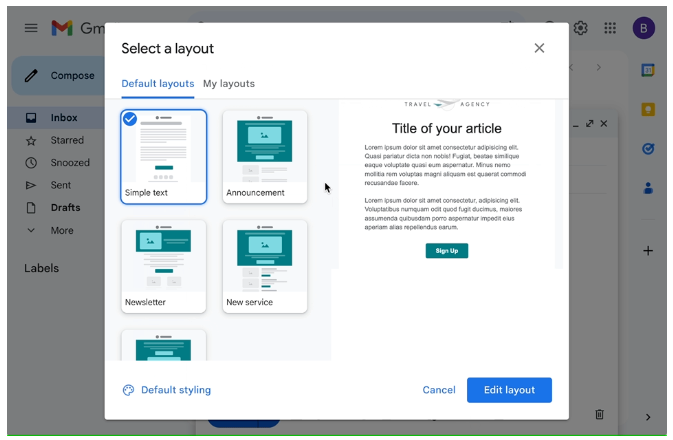Viewport: 673px width, 440px height.
Task: Open Contacts in side panel
Action: tap(647, 188)
